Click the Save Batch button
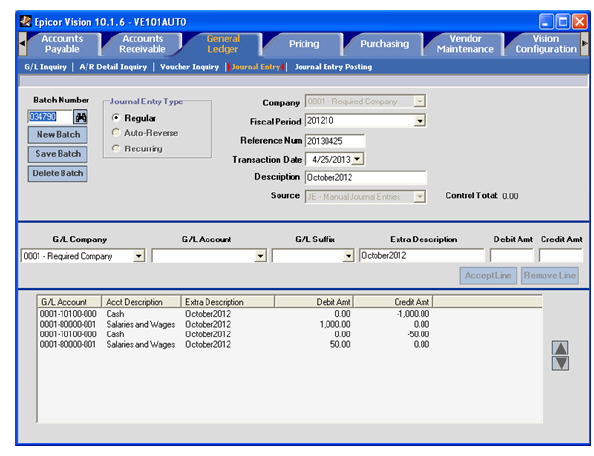 (x=58, y=154)
